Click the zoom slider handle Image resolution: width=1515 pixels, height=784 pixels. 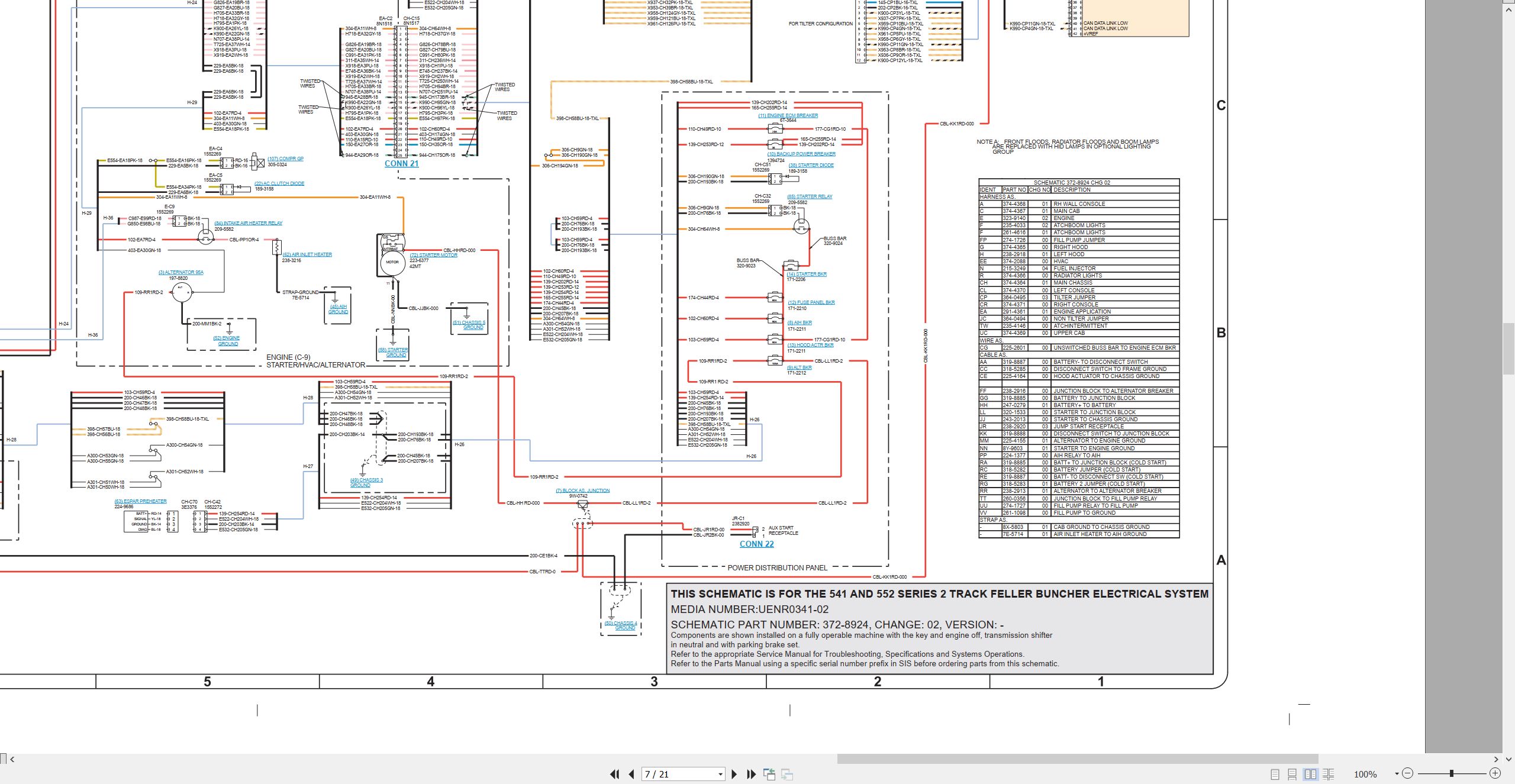(x=1451, y=773)
